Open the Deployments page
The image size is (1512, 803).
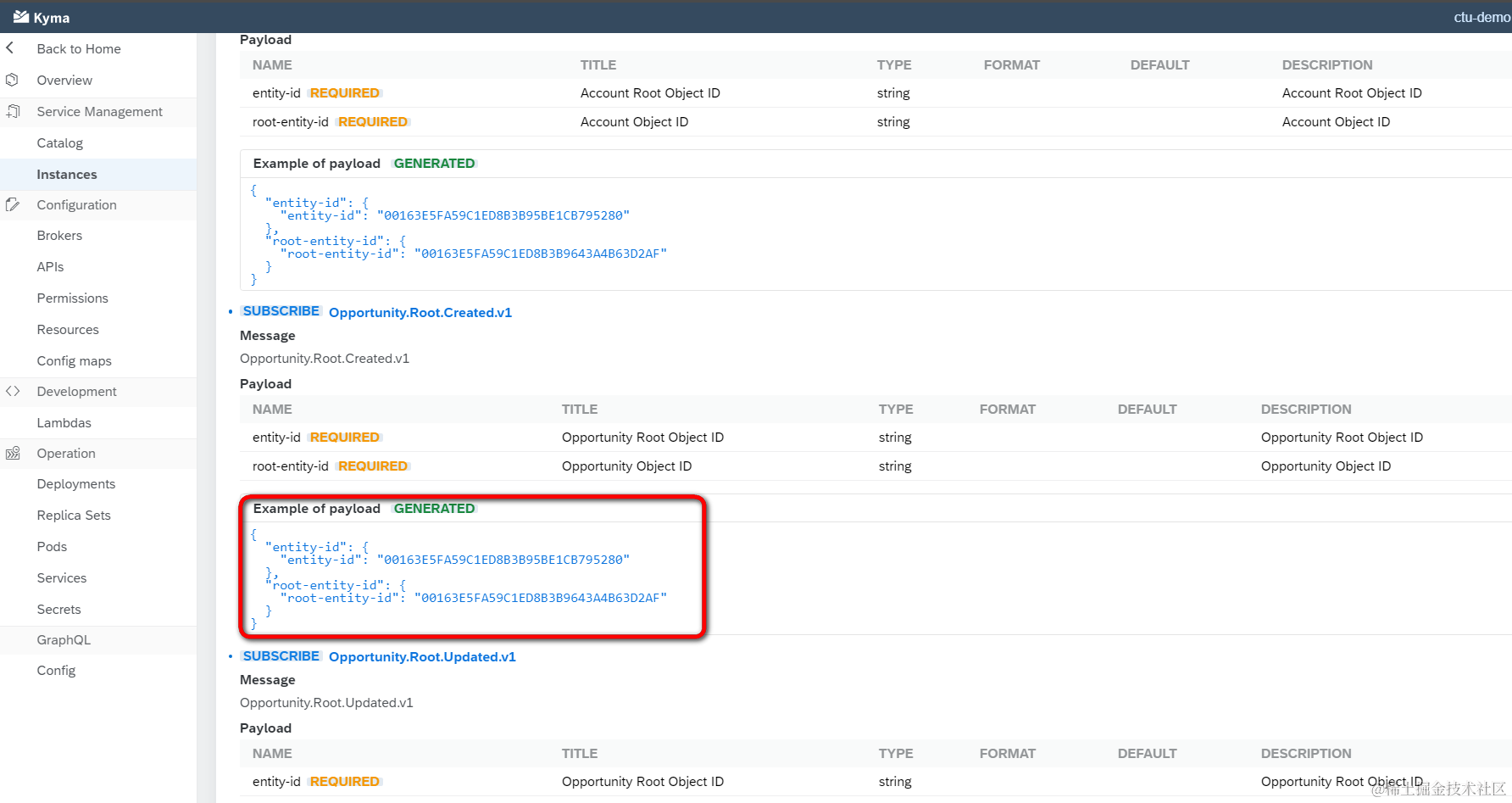(76, 484)
